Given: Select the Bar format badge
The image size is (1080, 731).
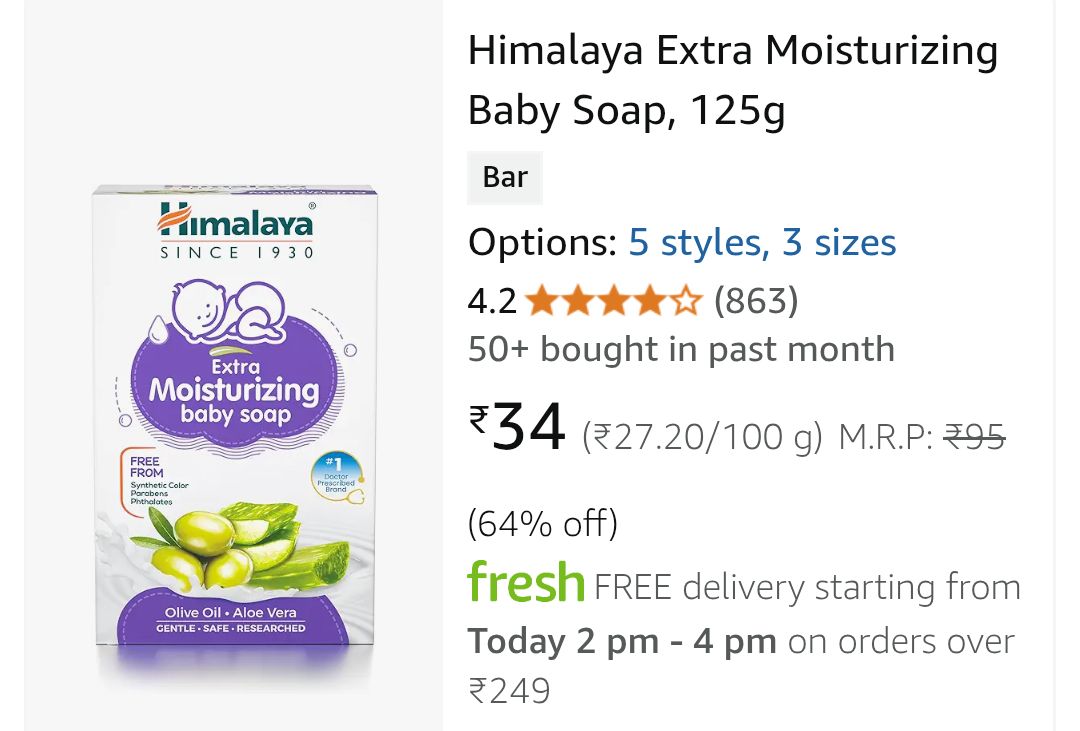Looking at the screenshot, I should click(x=505, y=178).
